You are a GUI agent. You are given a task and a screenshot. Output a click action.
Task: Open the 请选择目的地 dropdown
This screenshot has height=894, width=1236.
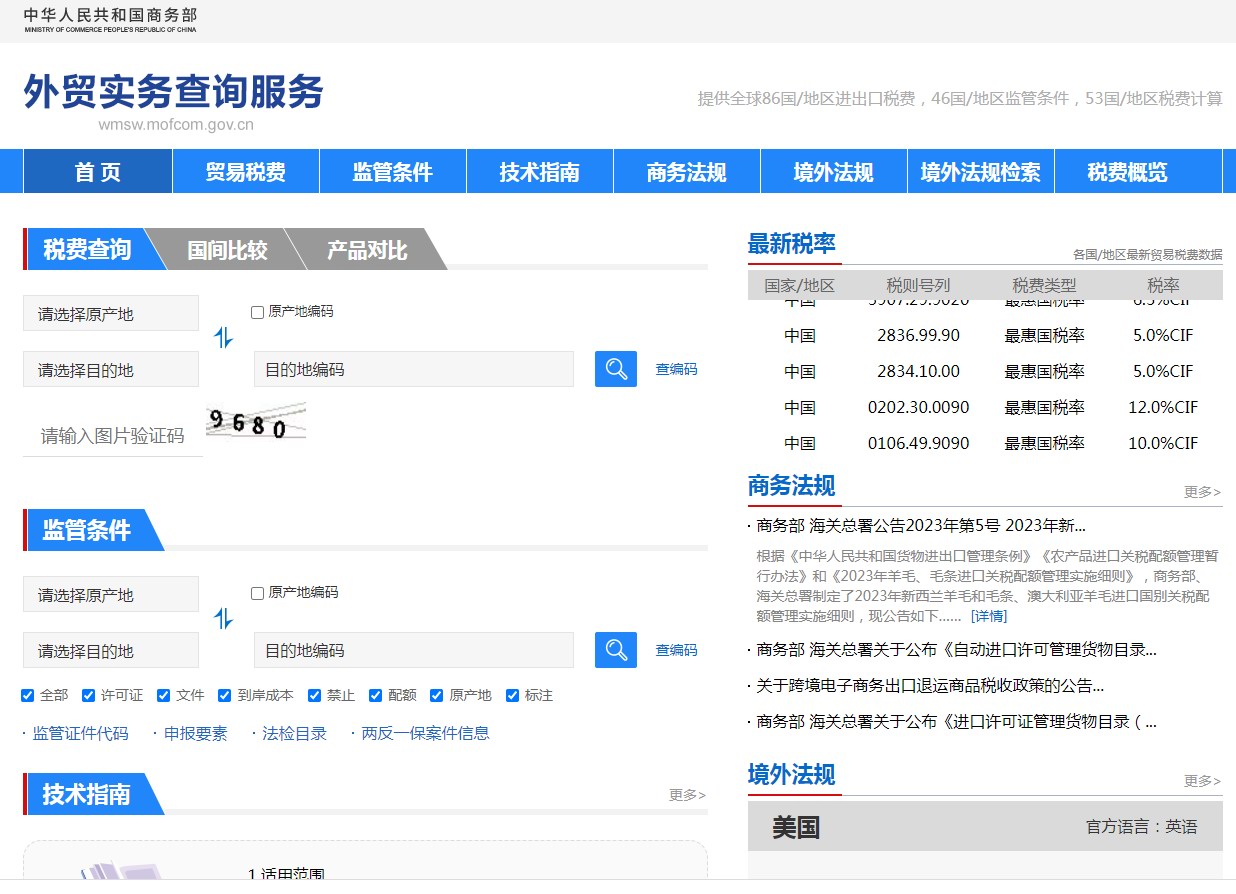tap(110, 369)
